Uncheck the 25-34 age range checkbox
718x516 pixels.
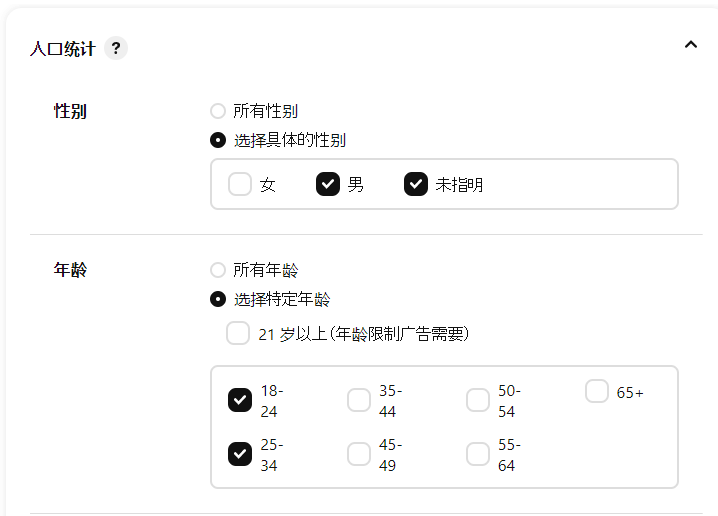point(240,454)
